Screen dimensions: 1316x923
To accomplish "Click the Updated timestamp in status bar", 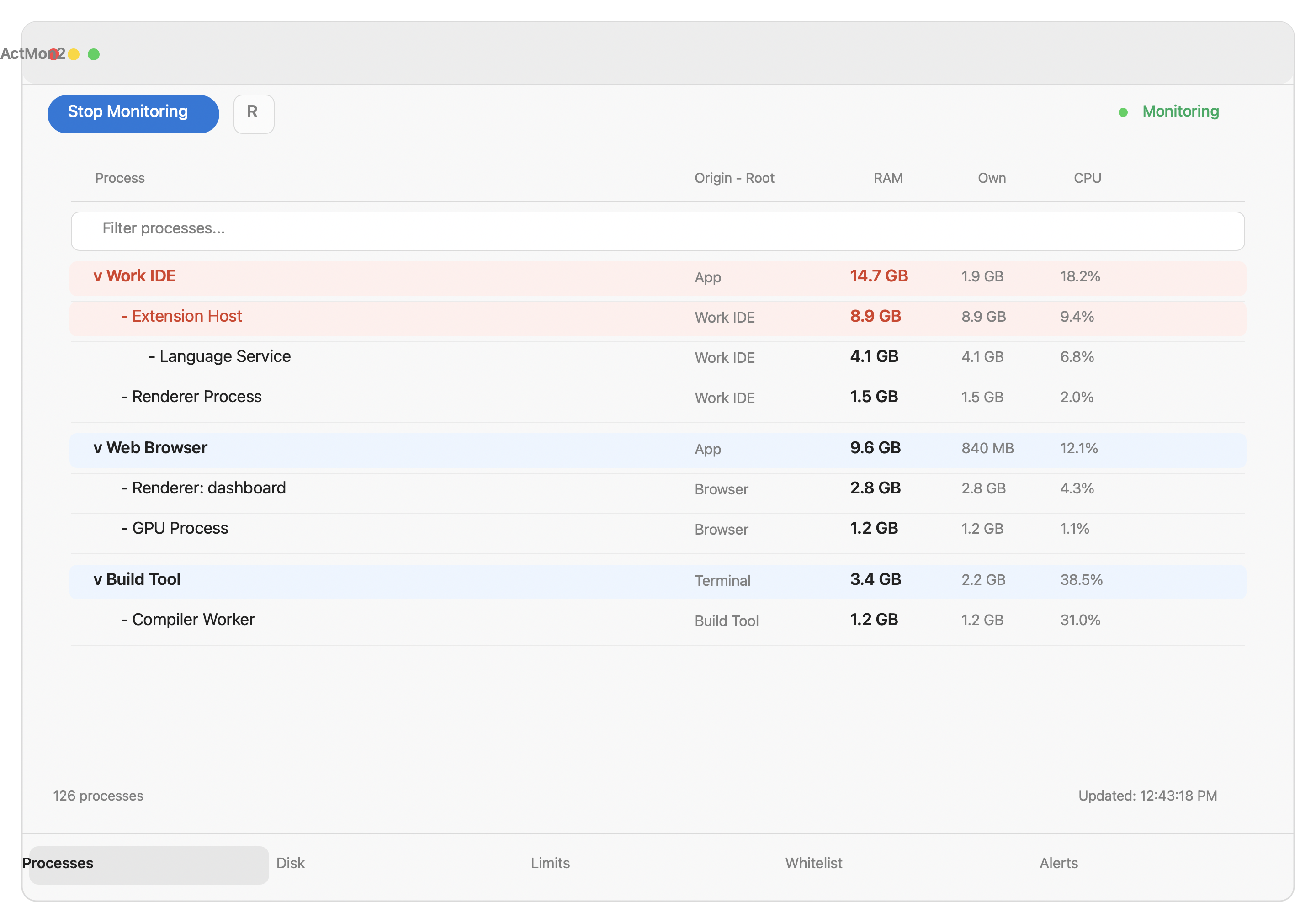I will point(1147,796).
